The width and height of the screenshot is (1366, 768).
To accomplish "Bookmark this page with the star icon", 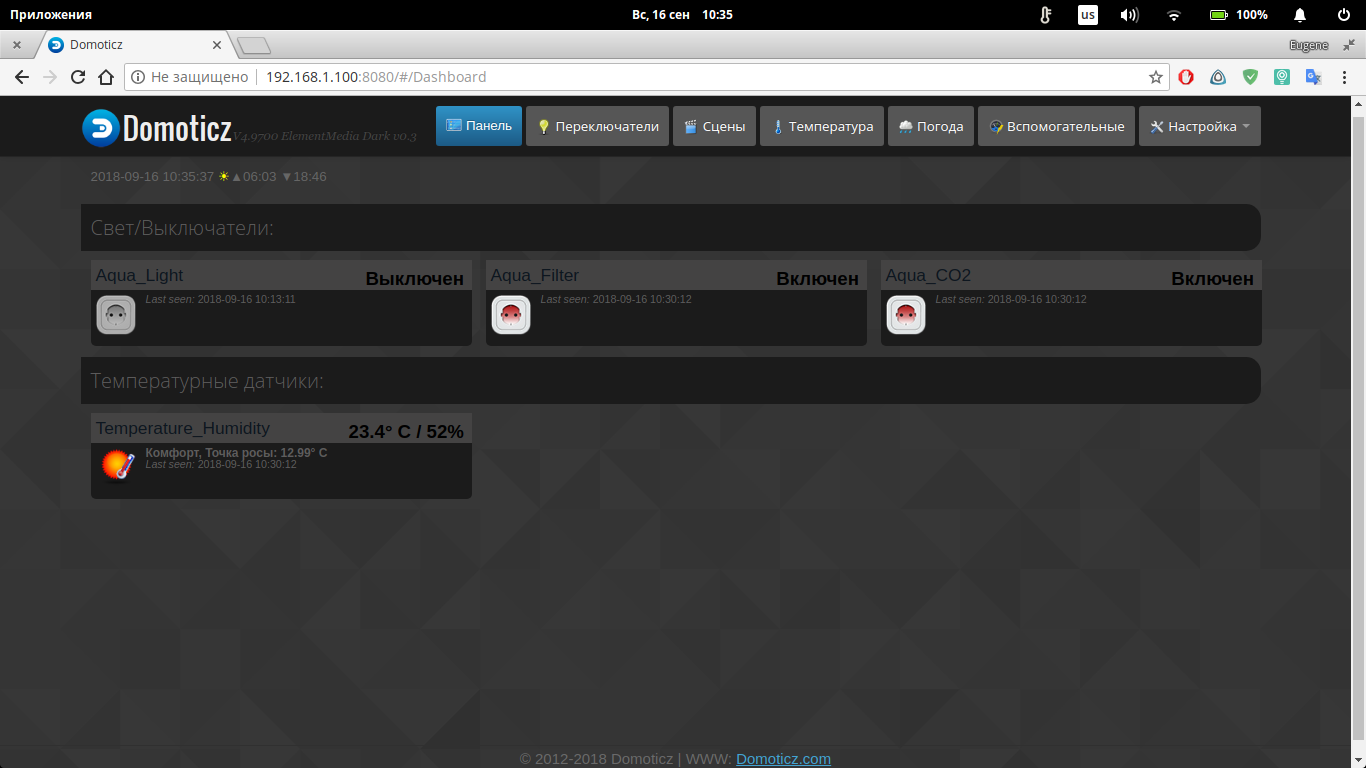I will [1155, 77].
